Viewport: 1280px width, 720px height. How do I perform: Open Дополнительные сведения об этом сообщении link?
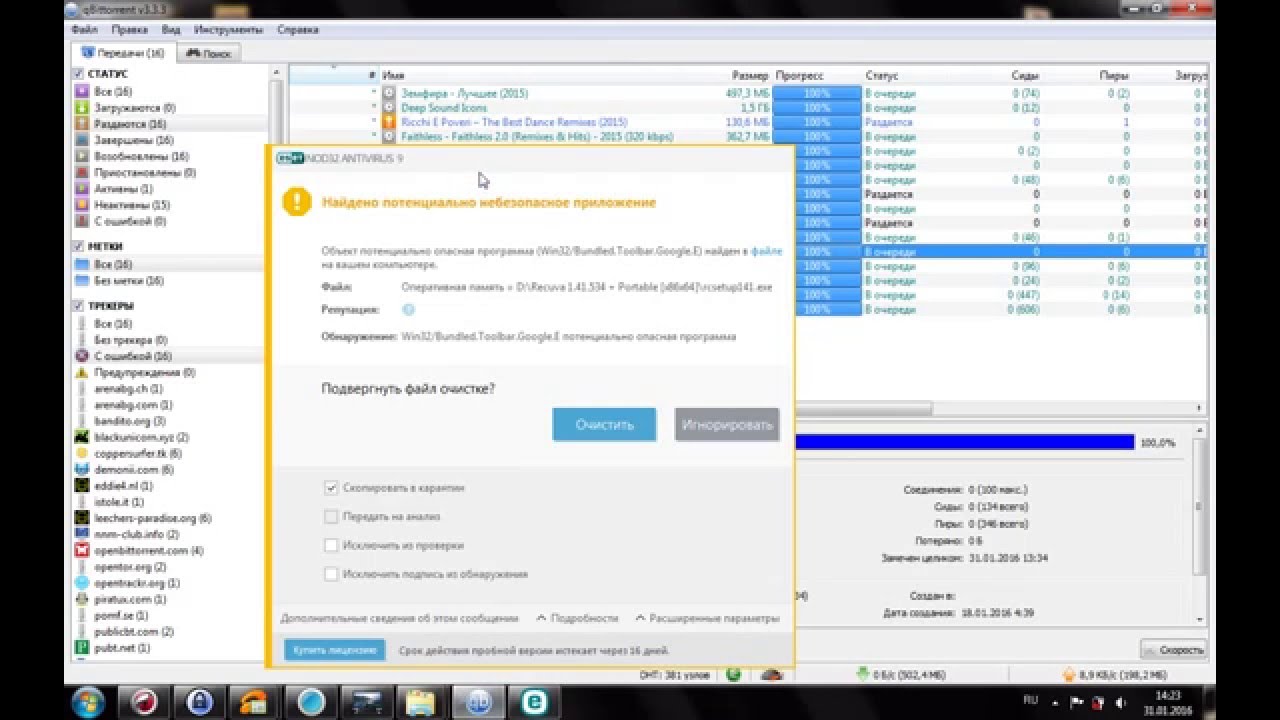pos(399,618)
